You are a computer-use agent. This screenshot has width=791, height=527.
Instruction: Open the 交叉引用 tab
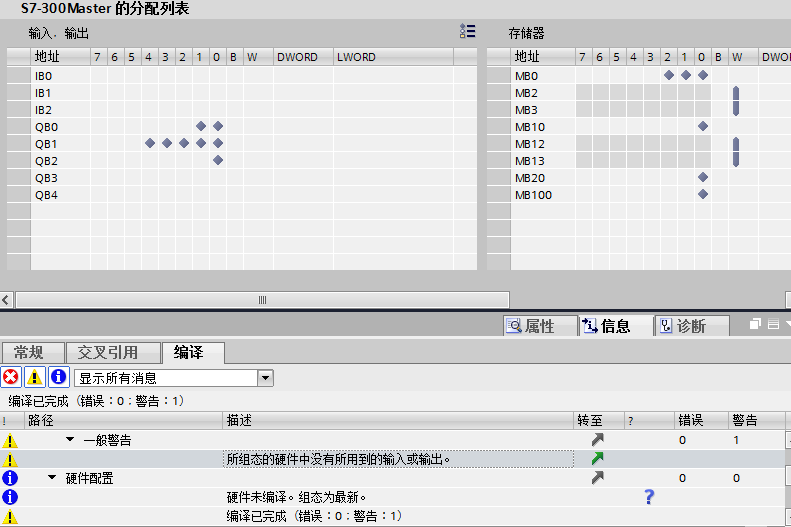tap(112, 352)
